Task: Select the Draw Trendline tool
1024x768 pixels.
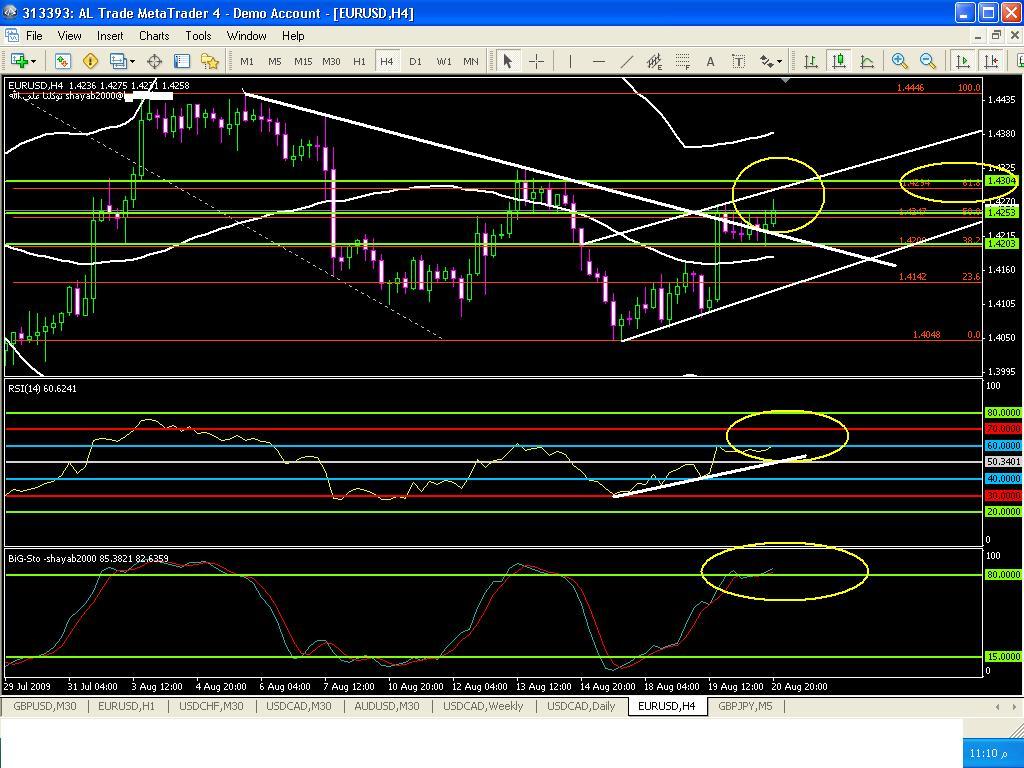Action: tap(627, 61)
